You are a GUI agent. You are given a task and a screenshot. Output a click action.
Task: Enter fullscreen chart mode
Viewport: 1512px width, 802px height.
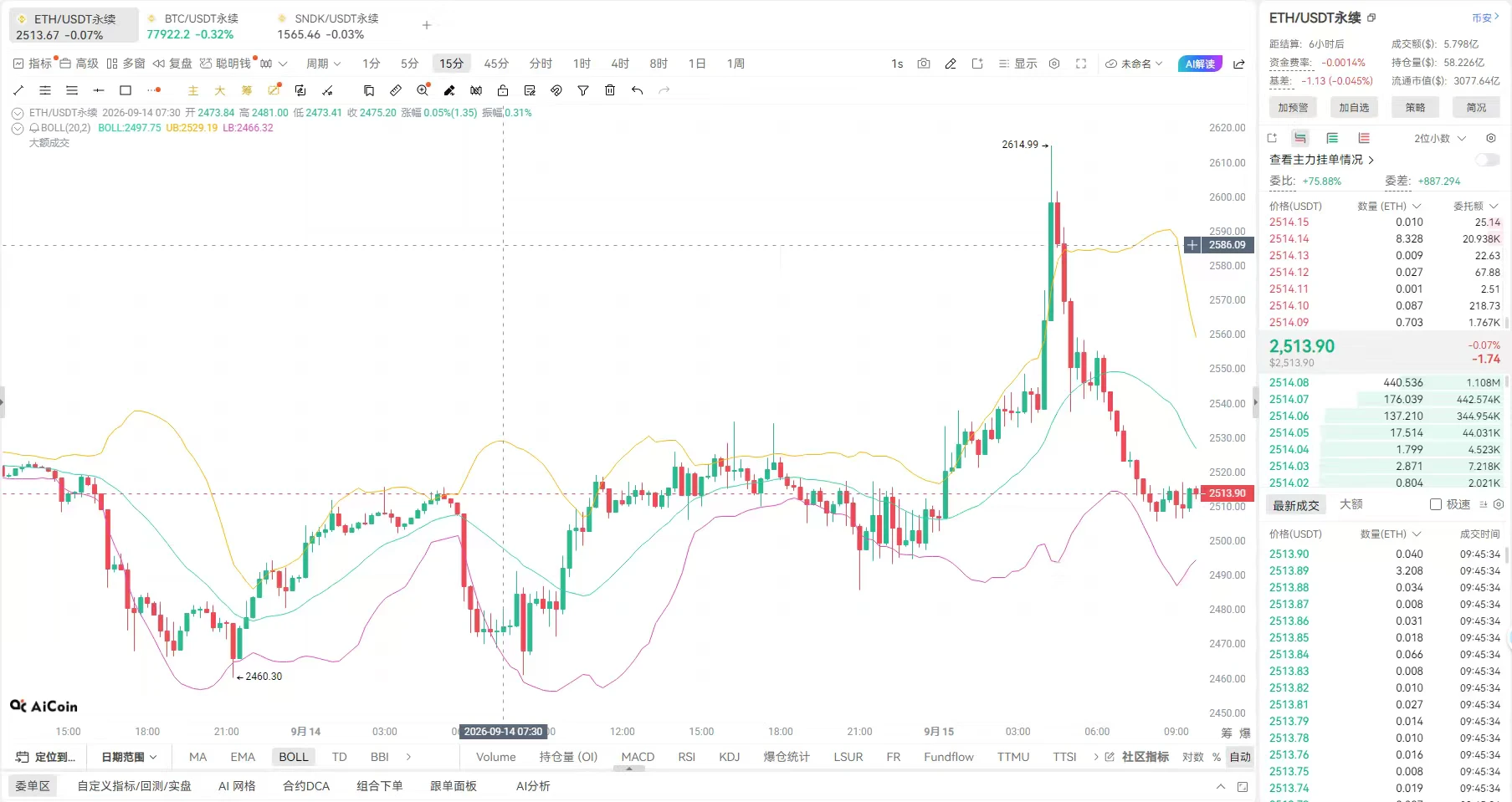pos(1081,64)
